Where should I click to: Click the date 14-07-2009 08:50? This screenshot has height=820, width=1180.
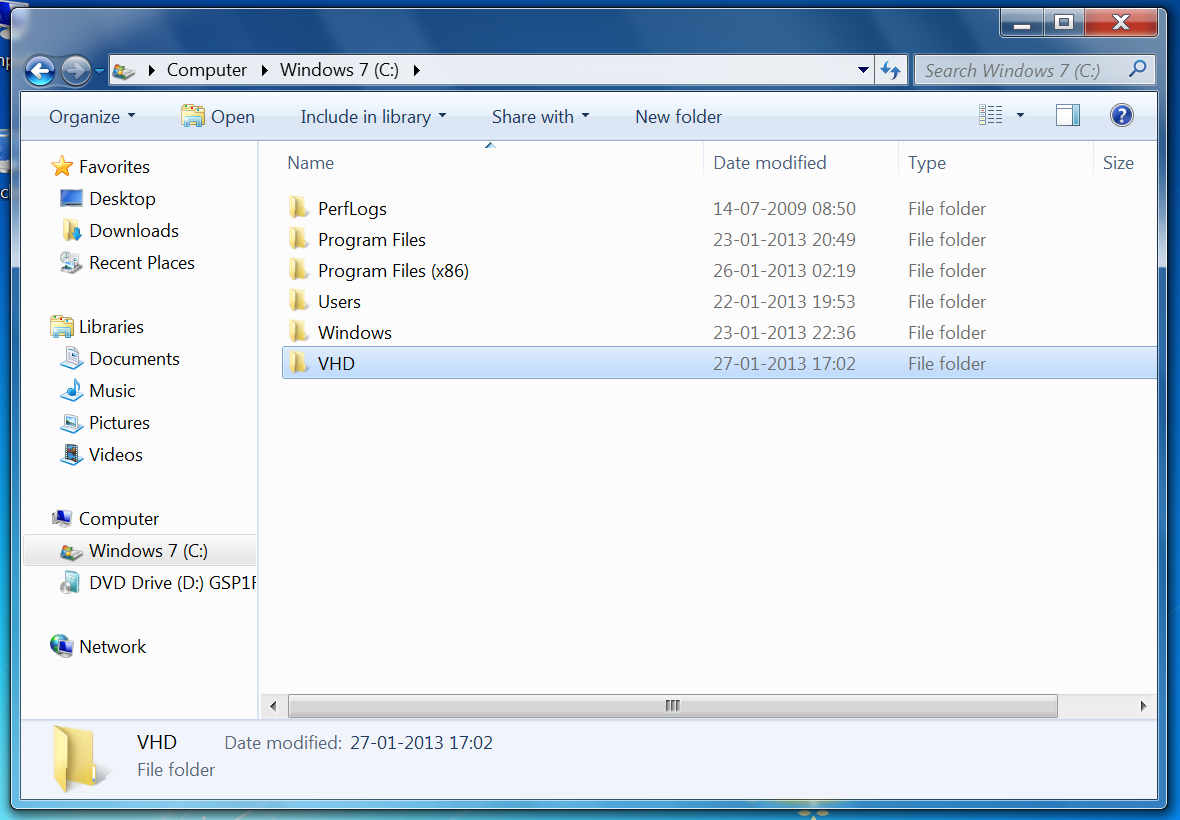click(784, 208)
